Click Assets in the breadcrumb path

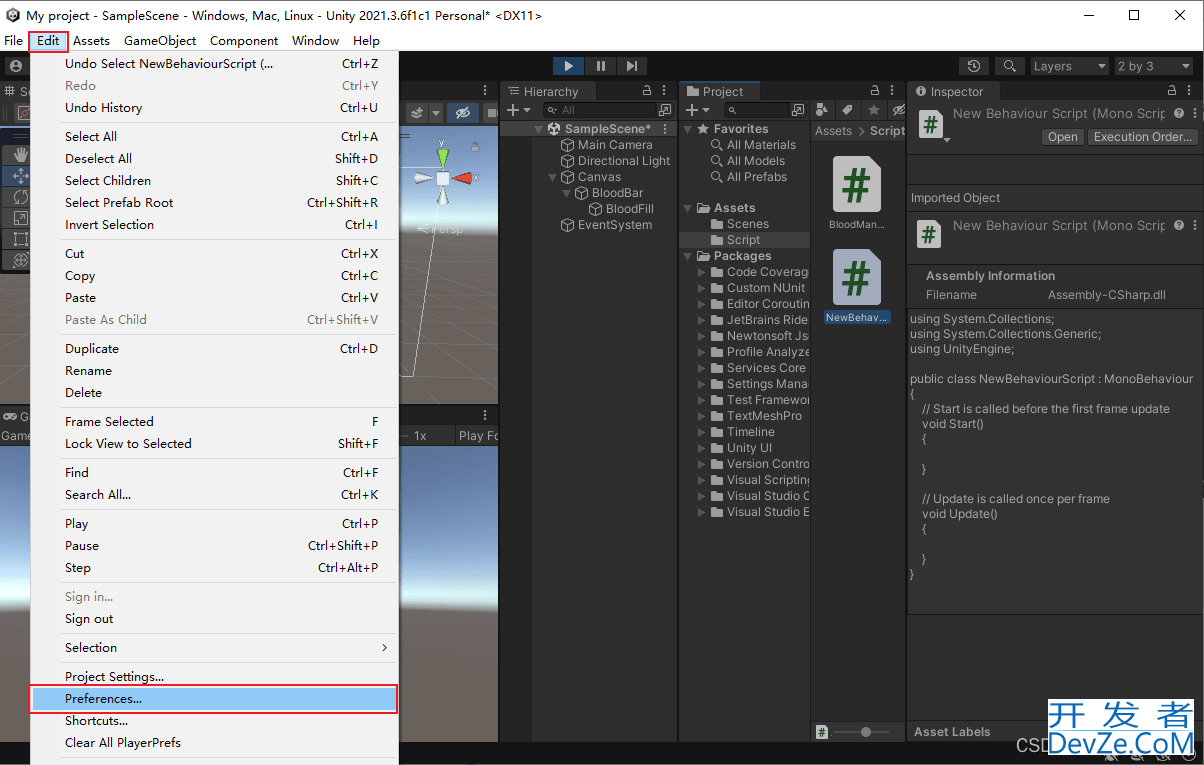[x=833, y=131]
